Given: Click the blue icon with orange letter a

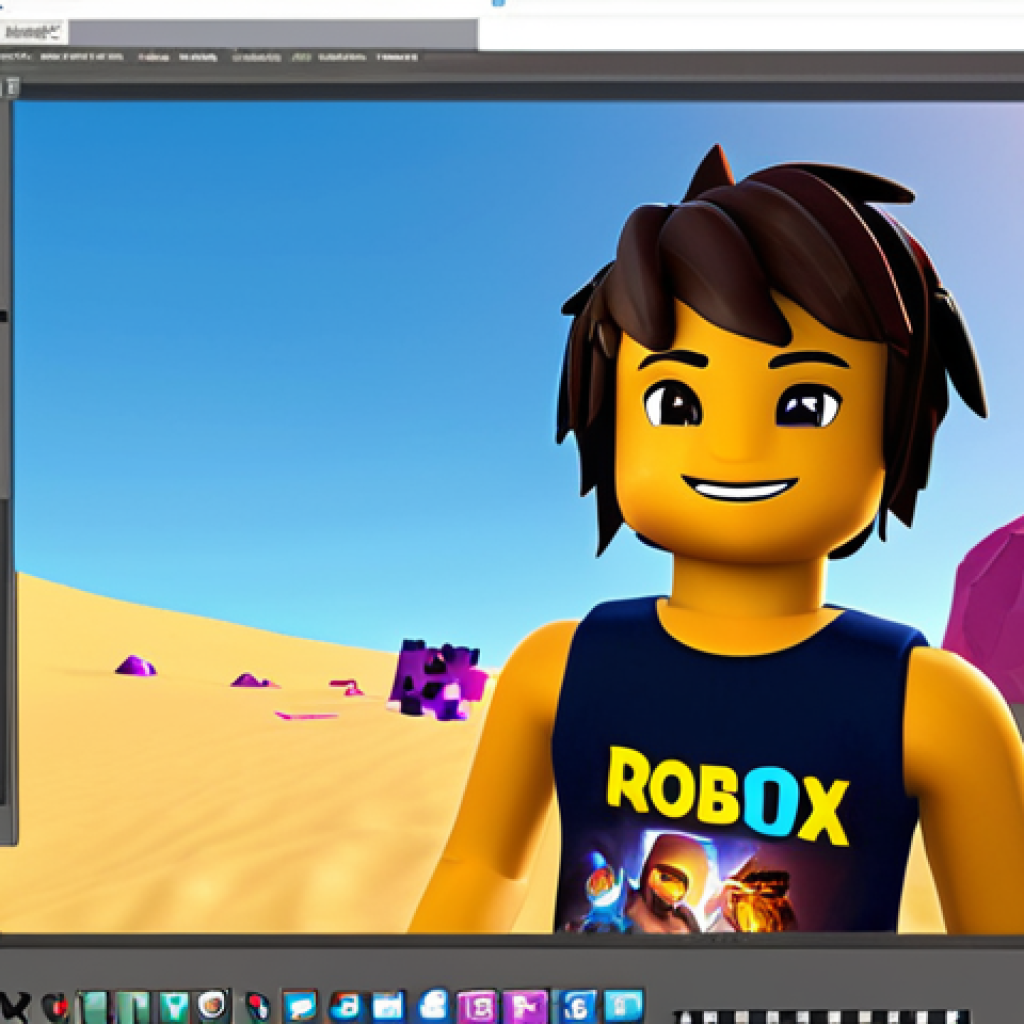Looking at the screenshot, I should point(346,1006).
